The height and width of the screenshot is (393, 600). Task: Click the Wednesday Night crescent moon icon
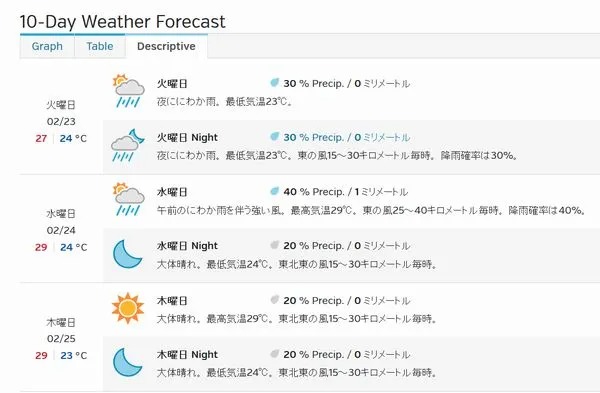(127, 253)
